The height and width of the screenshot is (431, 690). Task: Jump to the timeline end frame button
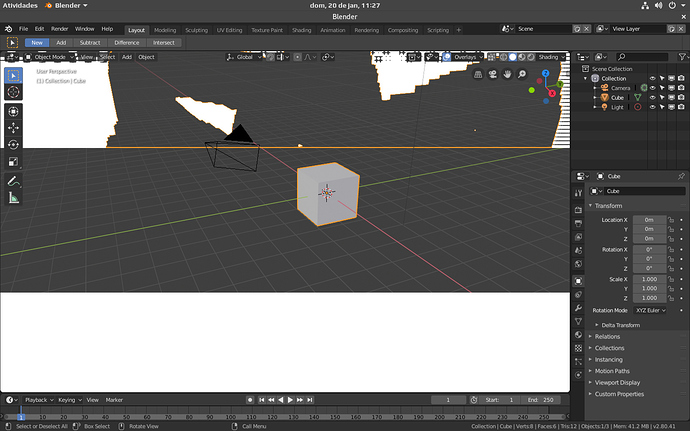click(310, 400)
